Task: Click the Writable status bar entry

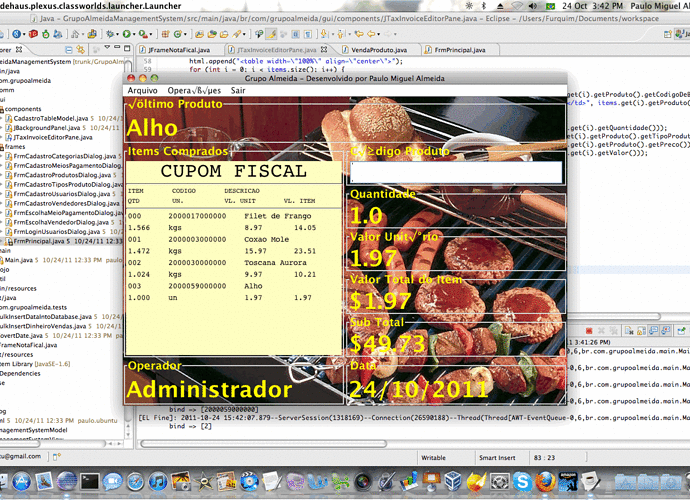Action: (x=433, y=458)
